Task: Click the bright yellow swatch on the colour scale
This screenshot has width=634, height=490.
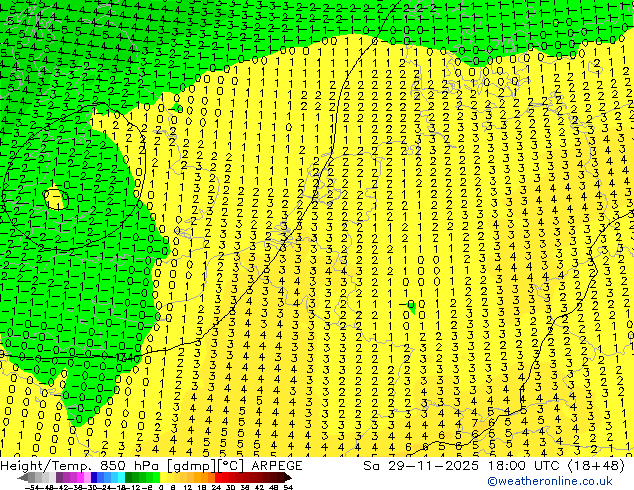Action: click(x=163, y=478)
